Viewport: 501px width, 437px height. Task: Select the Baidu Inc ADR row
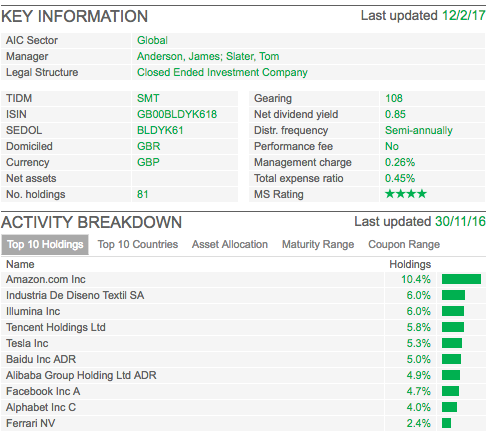(x=243, y=359)
